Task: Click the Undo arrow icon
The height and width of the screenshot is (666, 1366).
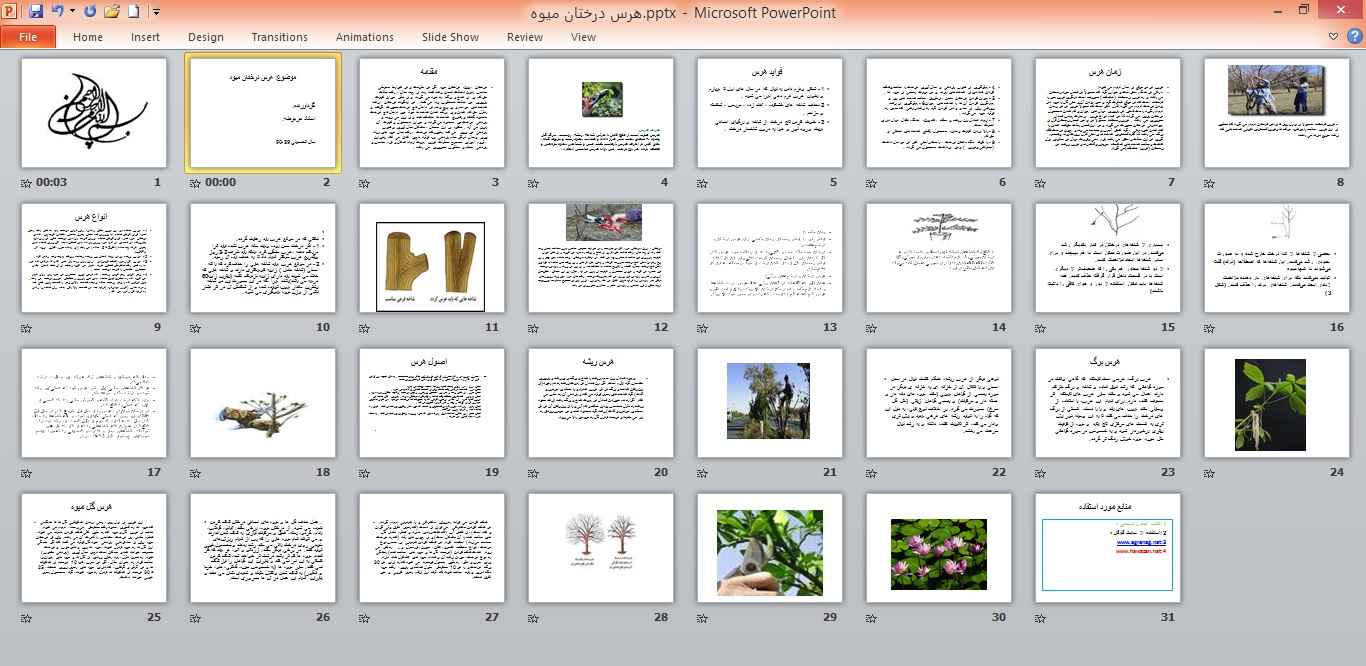Action: pos(58,12)
